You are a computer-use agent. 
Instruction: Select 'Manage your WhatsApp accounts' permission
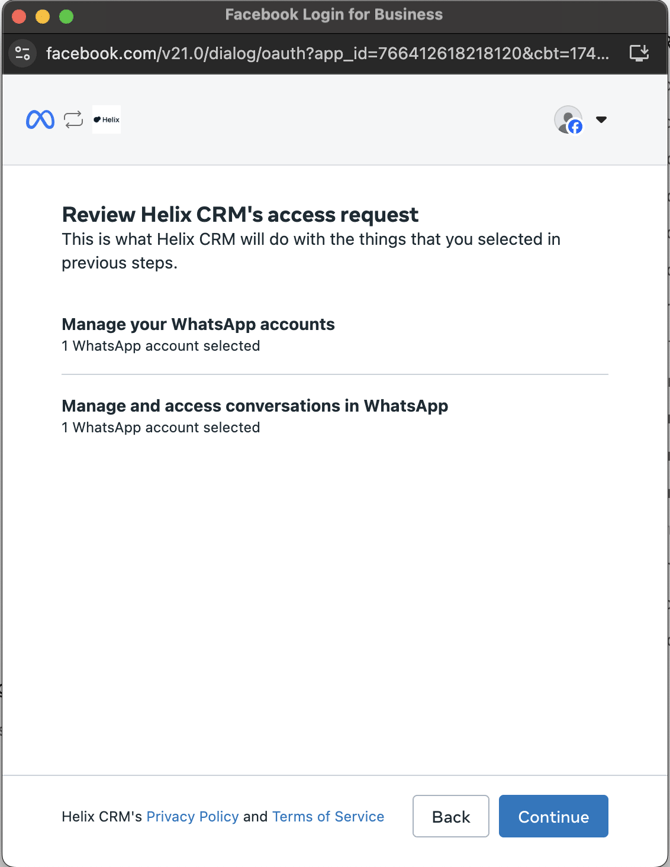click(x=198, y=324)
